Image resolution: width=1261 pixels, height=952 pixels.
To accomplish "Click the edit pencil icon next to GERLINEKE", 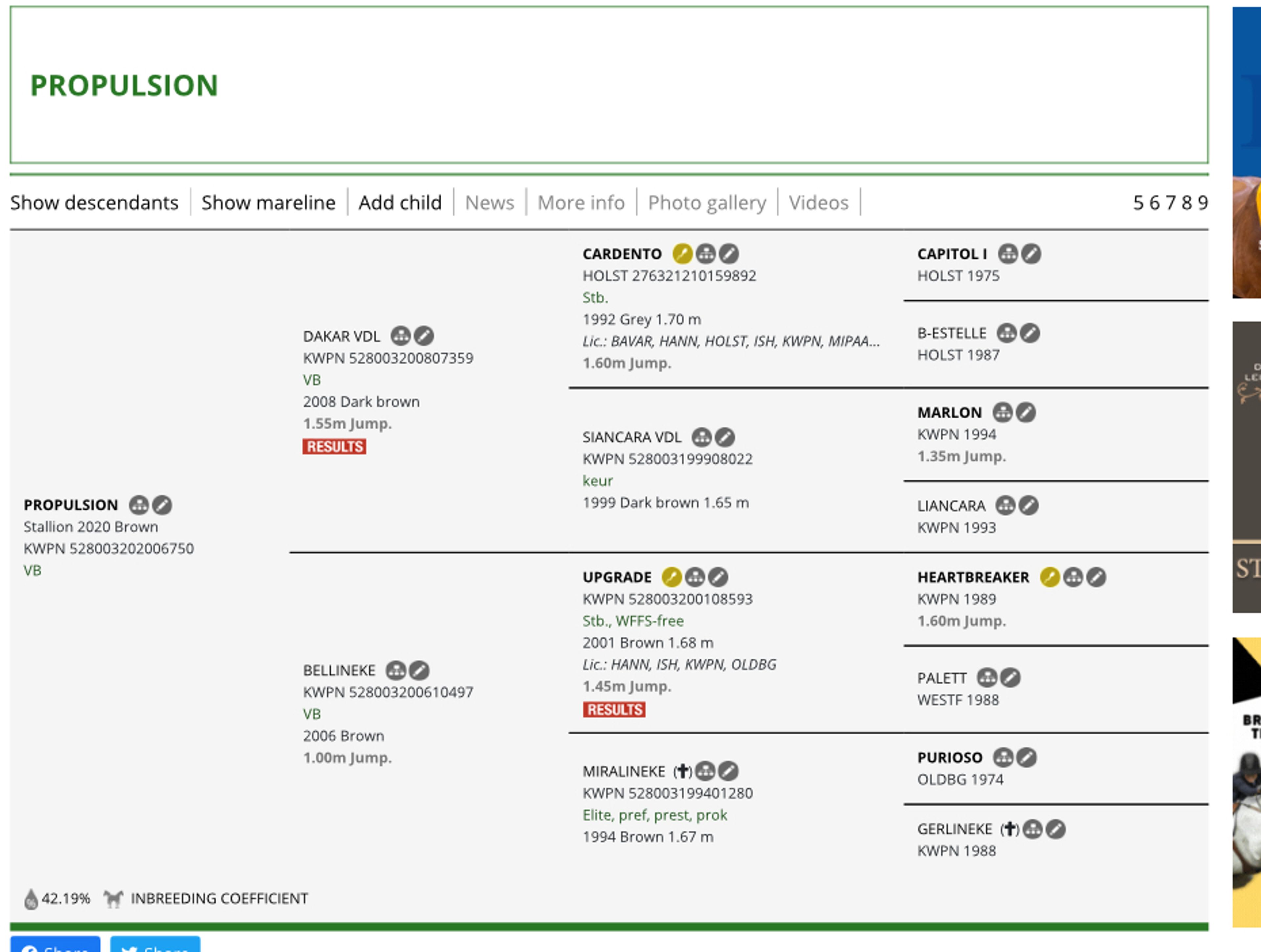I will pyautogui.click(x=1055, y=830).
